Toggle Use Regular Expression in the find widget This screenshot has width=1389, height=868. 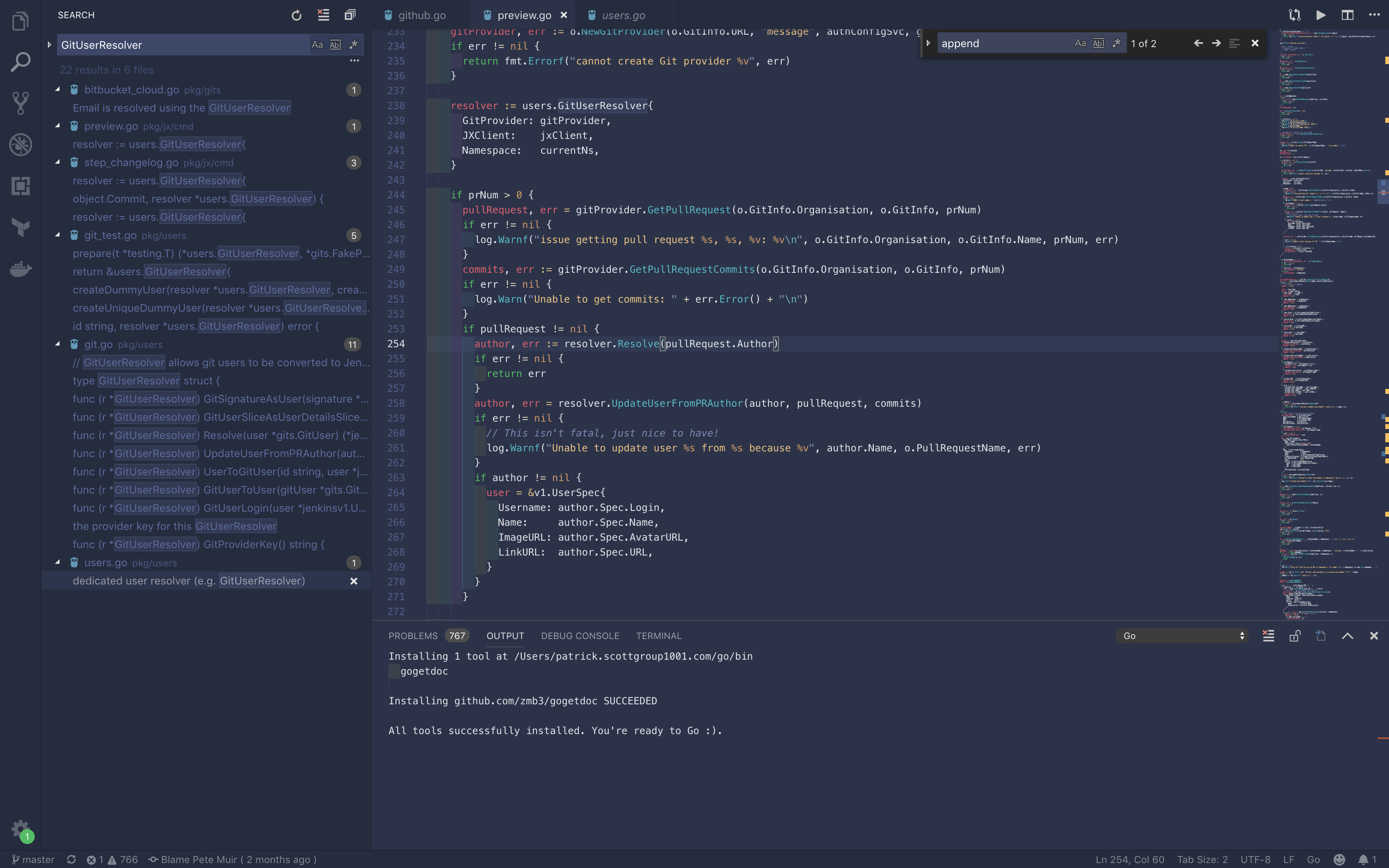(1116, 43)
